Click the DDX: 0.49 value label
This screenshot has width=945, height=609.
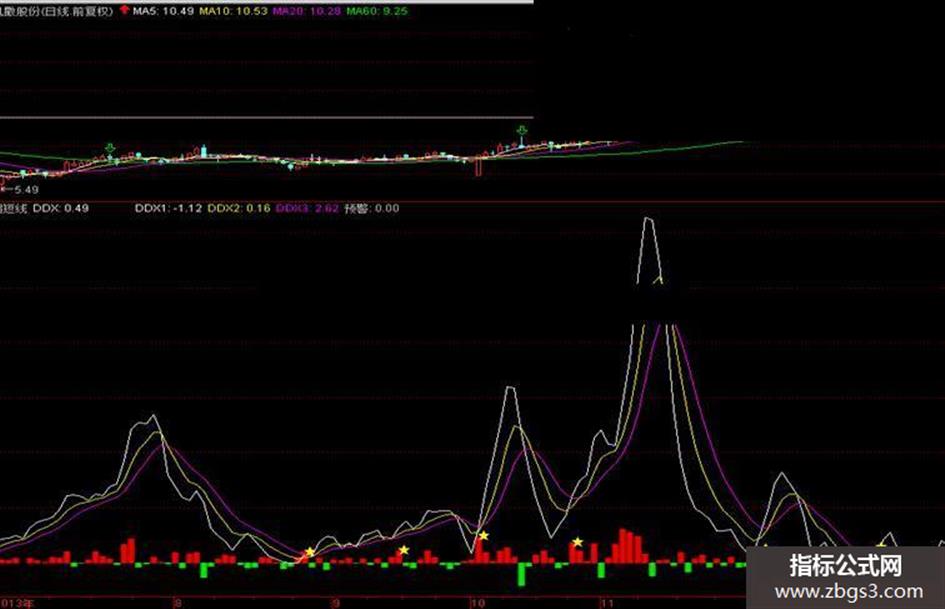[60, 208]
